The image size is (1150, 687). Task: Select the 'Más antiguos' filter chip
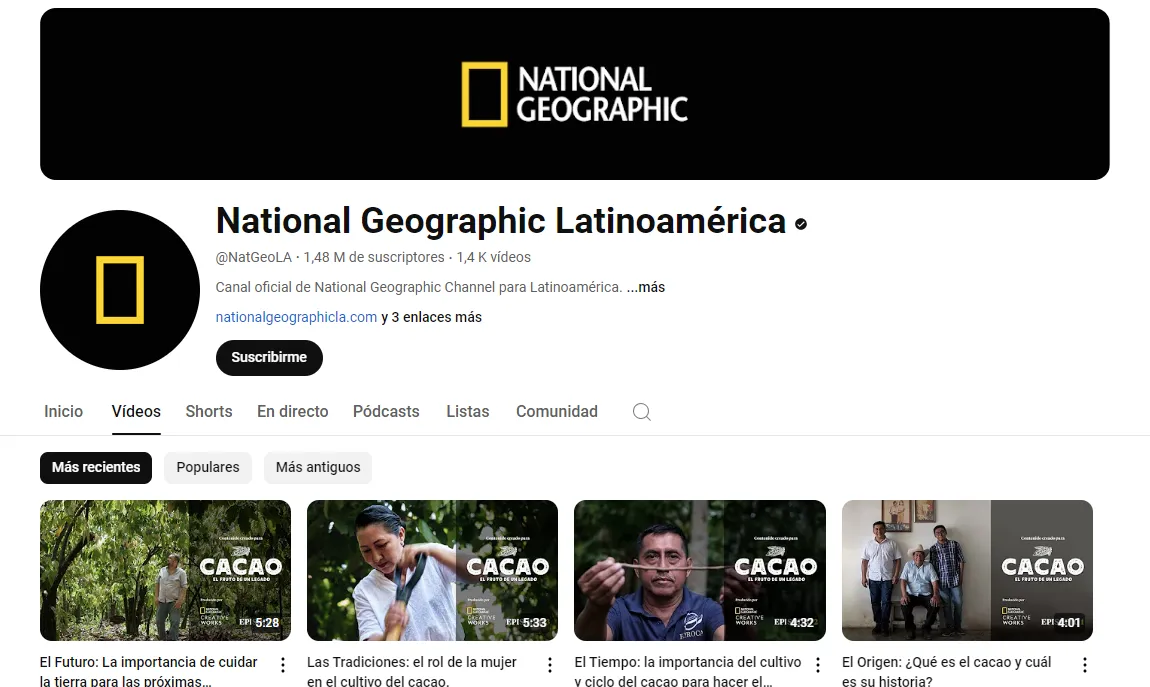point(318,467)
